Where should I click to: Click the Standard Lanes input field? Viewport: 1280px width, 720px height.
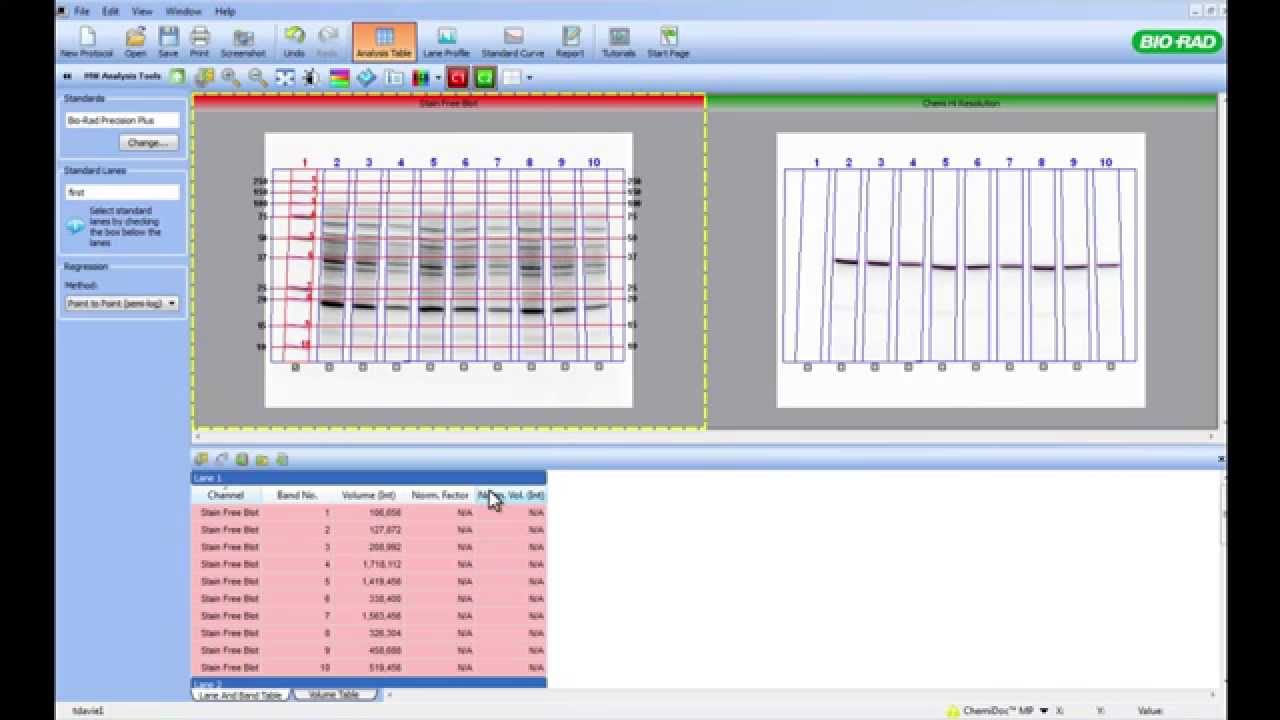pyautogui.click(x=122, y=192)
